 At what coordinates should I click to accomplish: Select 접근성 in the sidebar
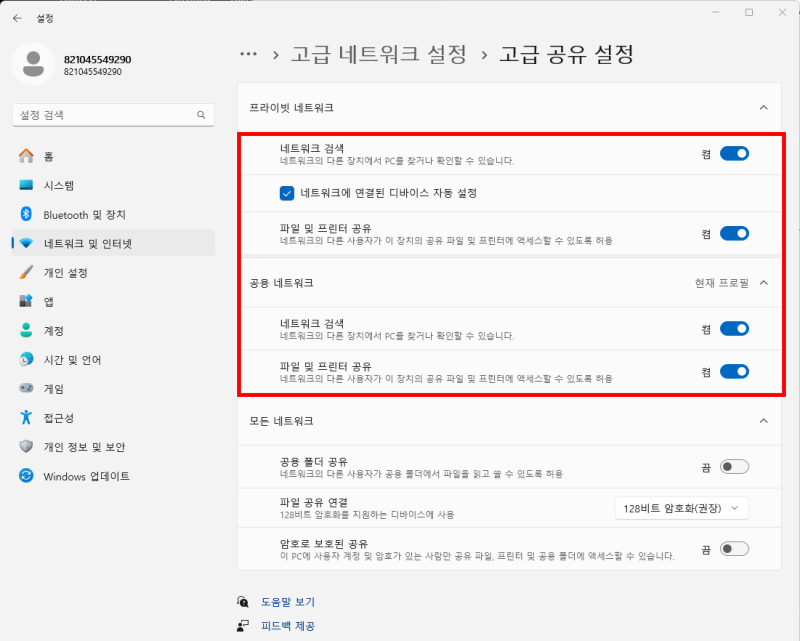click(113, 417)
